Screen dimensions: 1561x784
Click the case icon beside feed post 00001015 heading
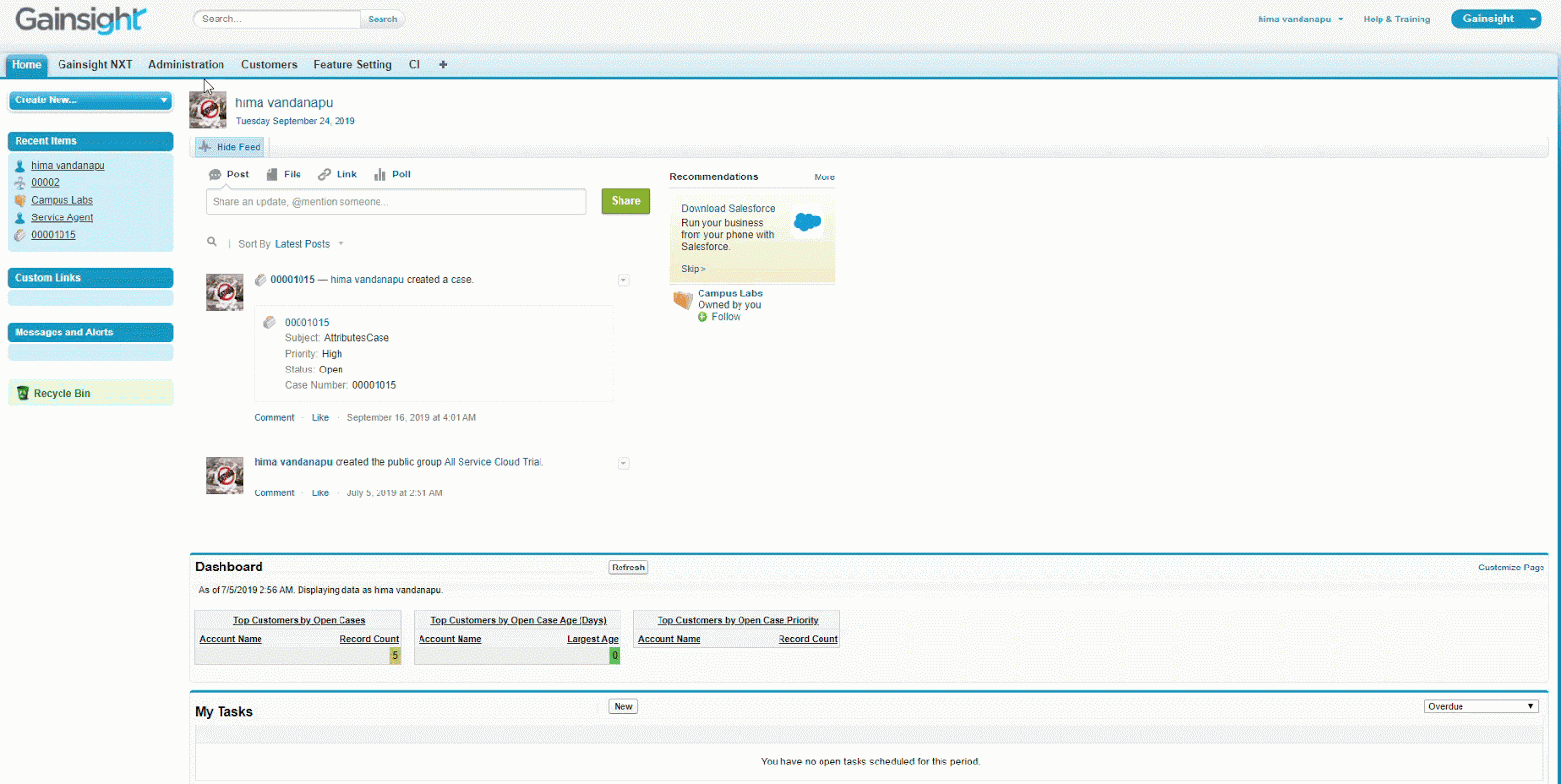pos(260,280)
